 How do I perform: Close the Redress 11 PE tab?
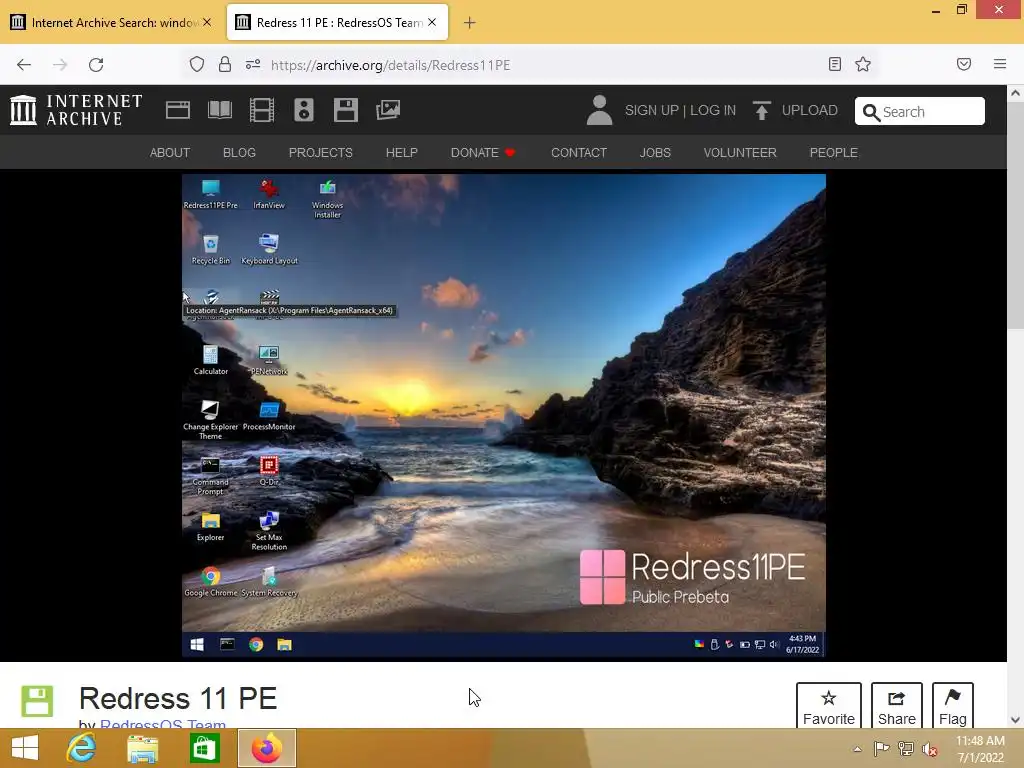pyautogui.click(x=432, y=22)
